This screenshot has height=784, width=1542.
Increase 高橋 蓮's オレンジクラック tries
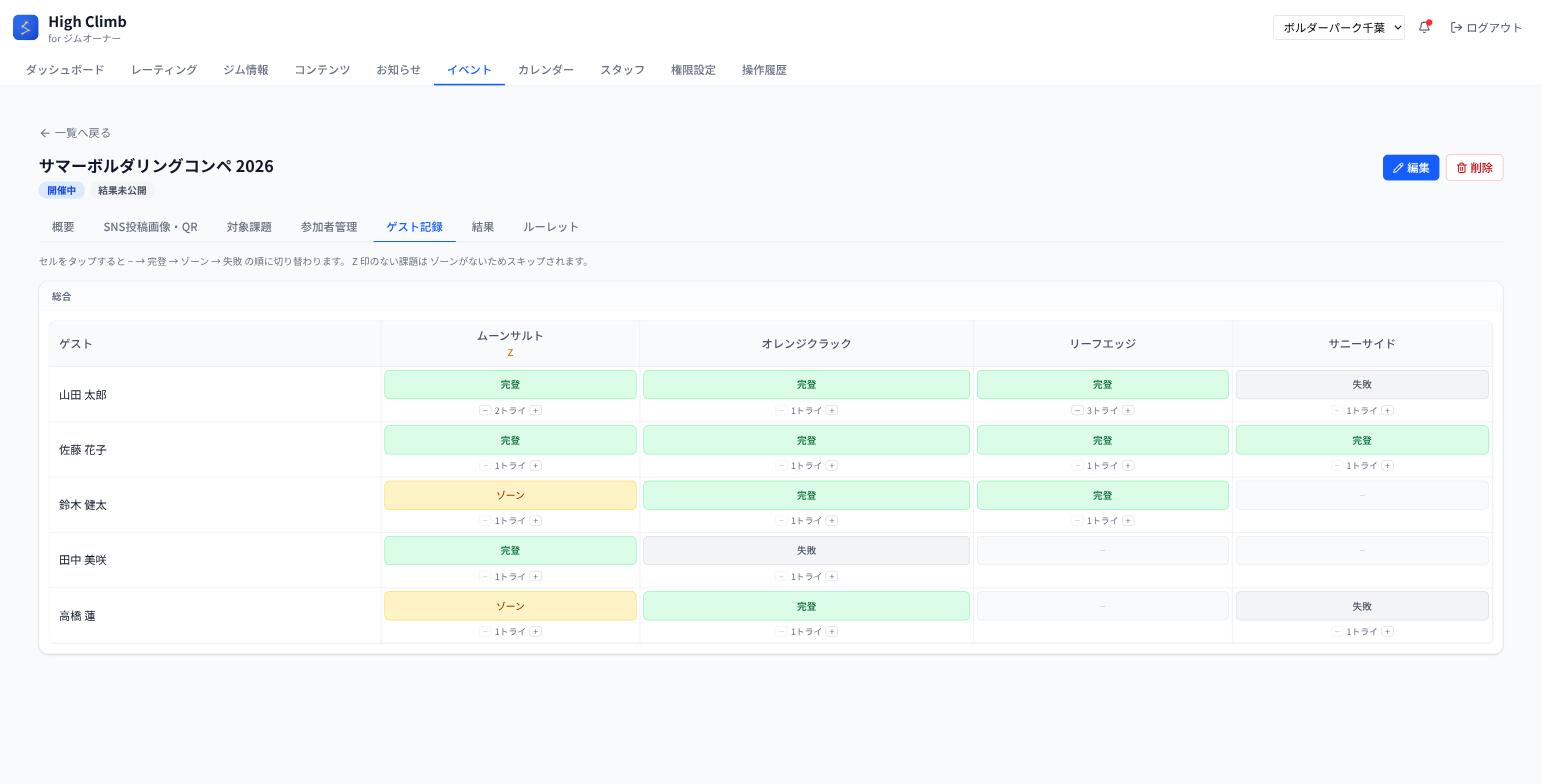coord(832,632)
